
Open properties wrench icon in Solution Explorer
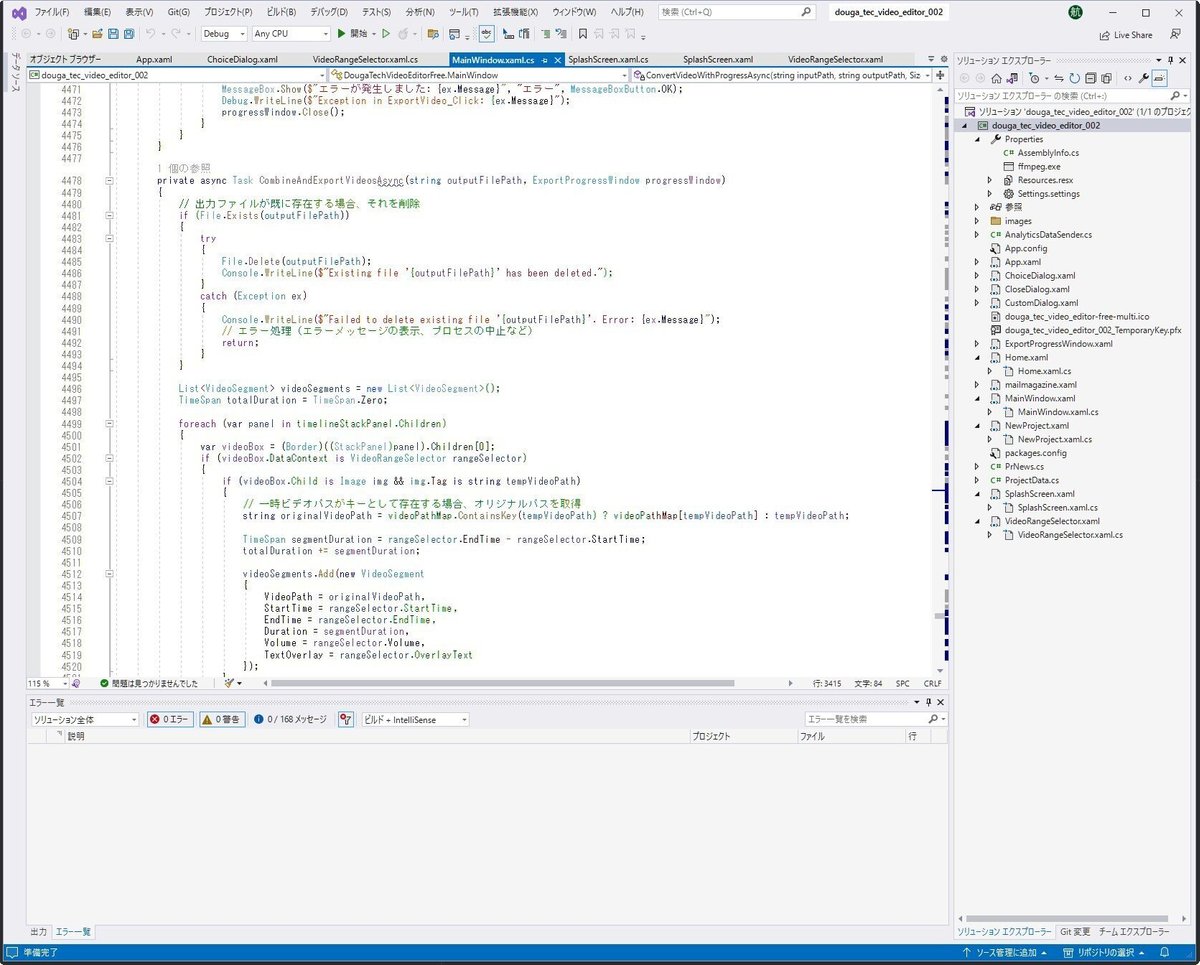[x=1144, y=78]
